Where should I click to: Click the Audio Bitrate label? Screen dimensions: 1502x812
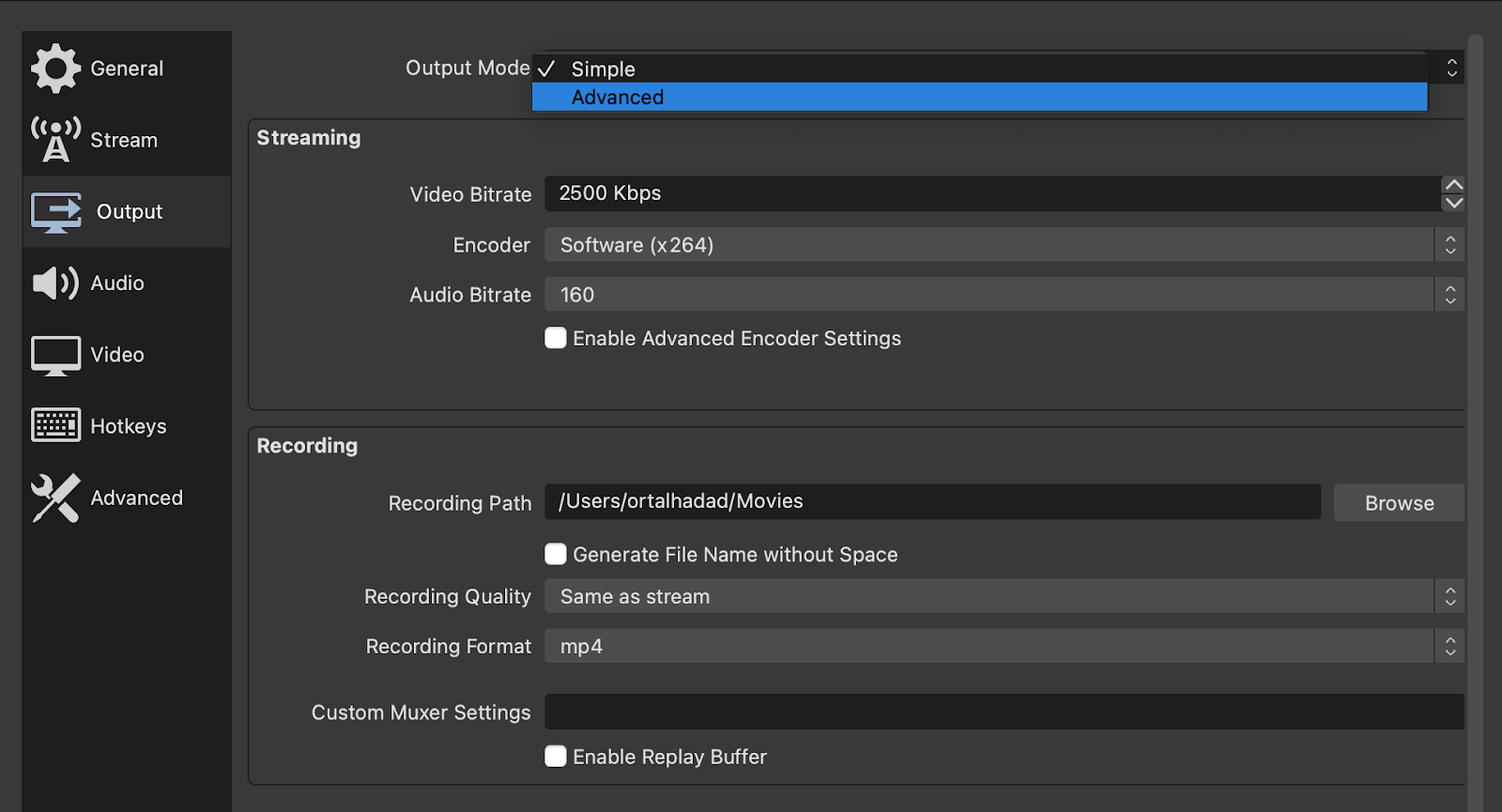tap(470, 295)
